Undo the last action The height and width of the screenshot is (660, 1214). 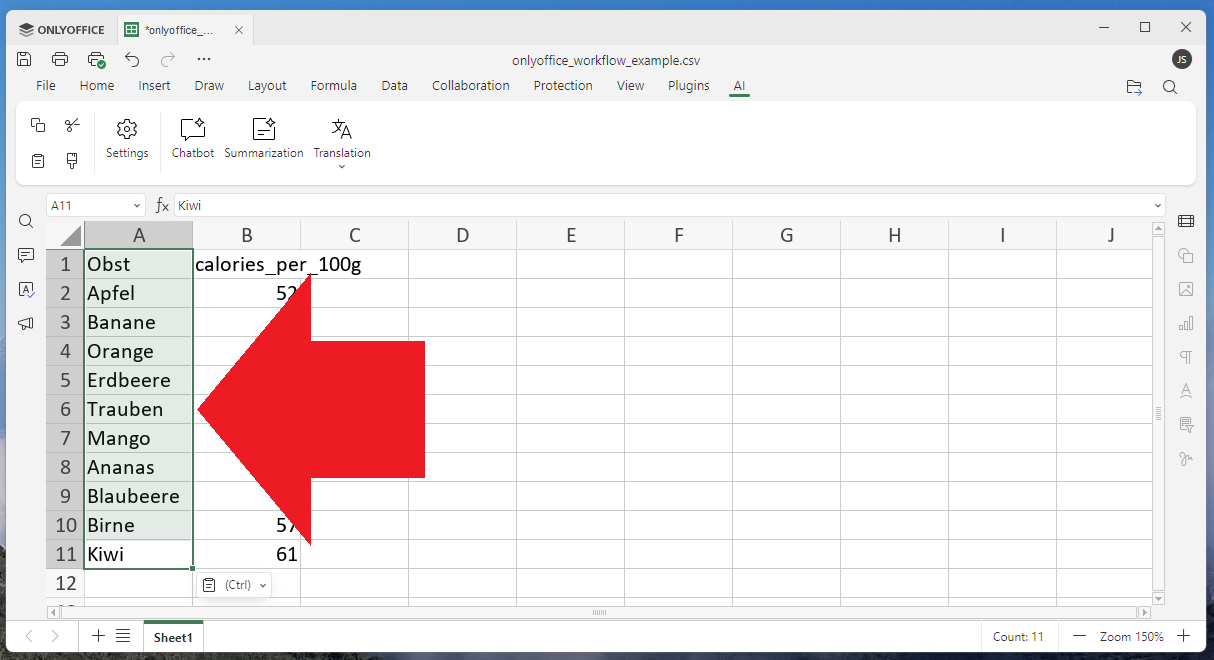[x=132, y=59]
